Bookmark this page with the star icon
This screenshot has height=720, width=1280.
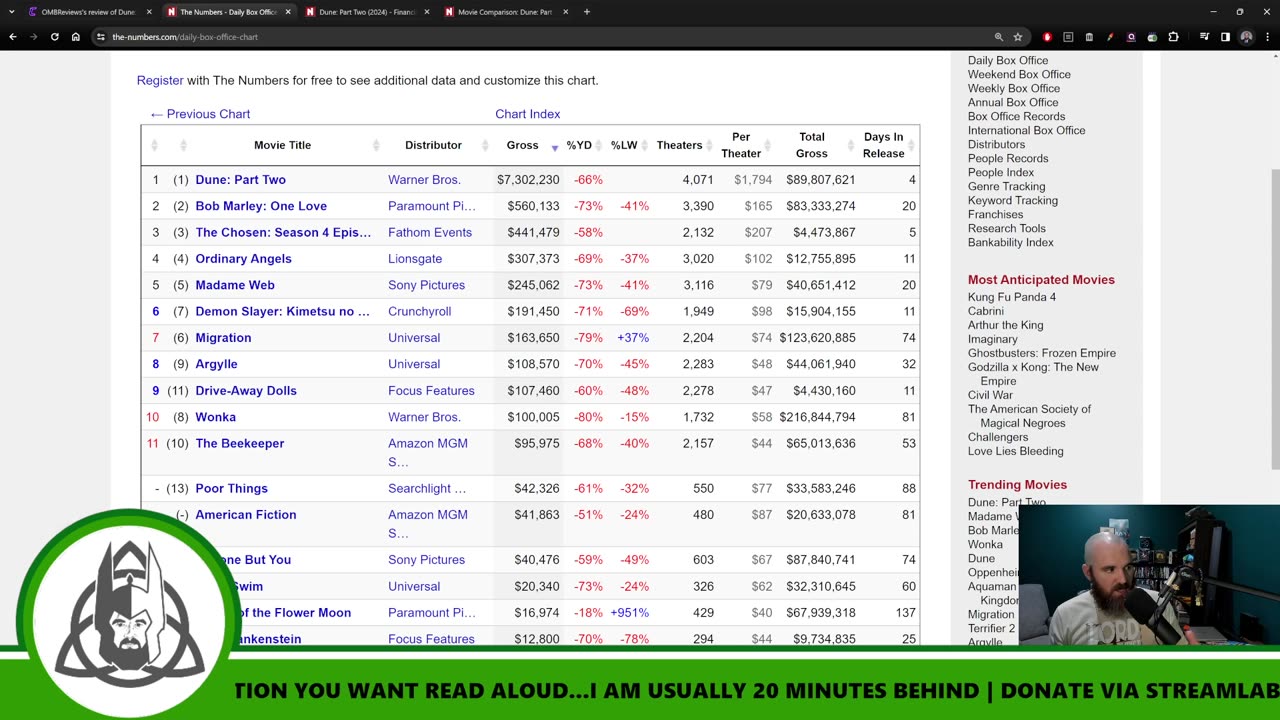[x=1018, y=37]
